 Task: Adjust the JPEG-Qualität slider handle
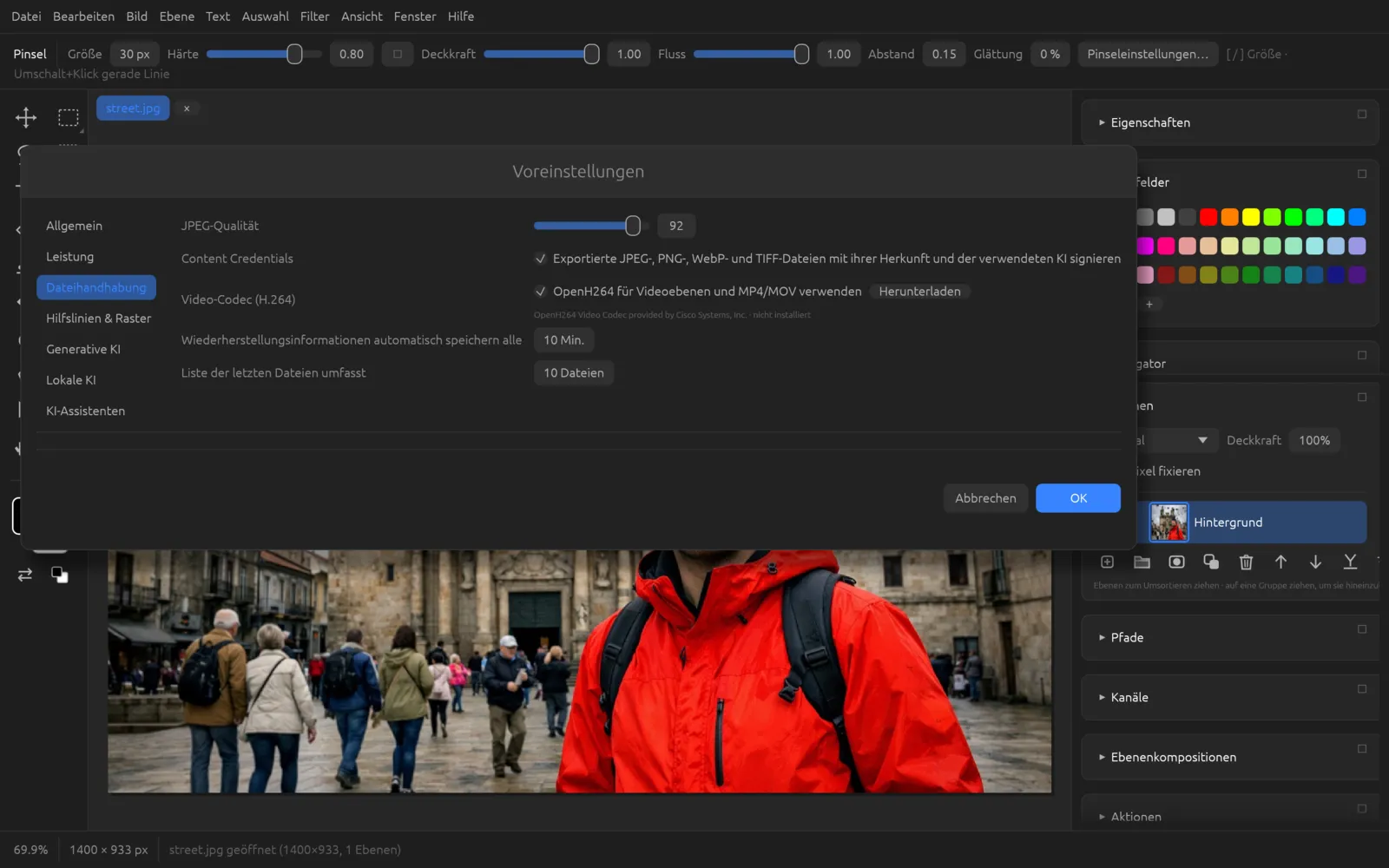tap(633, 226)
